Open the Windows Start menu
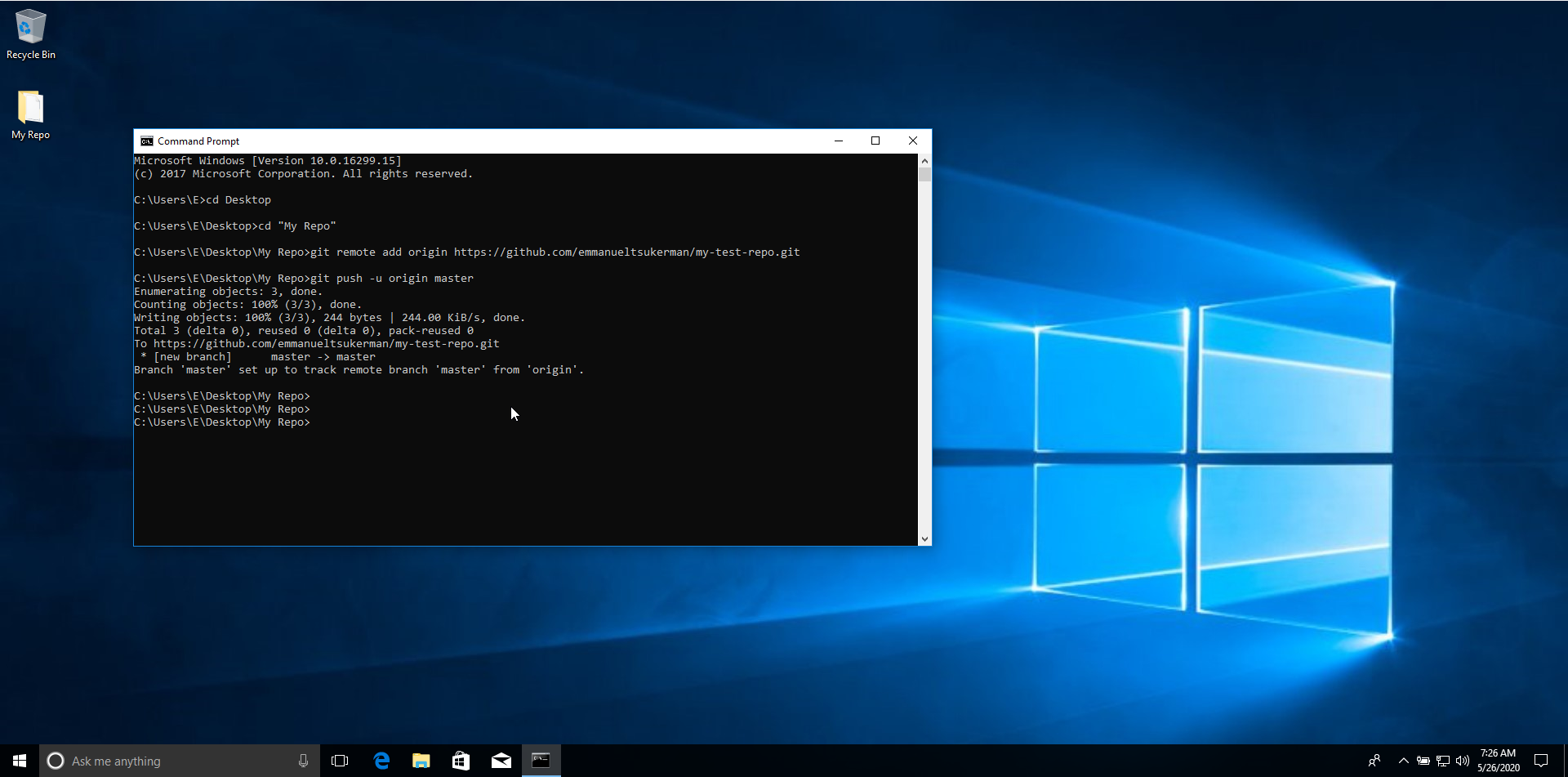 pos(20,761)
